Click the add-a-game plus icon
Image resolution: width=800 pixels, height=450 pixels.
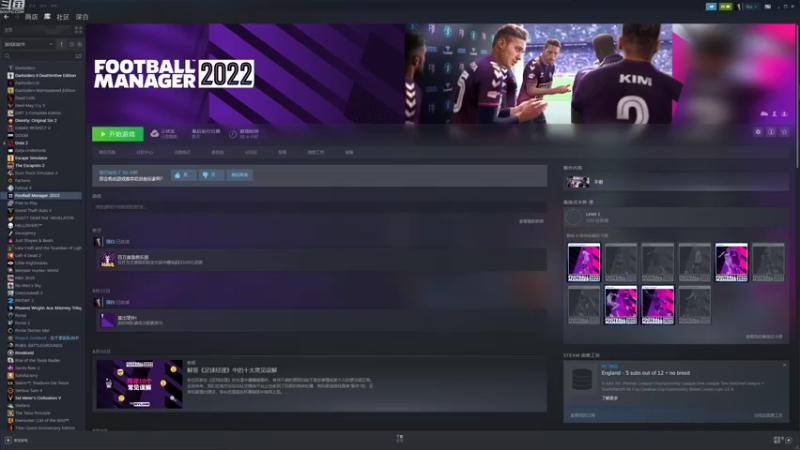(8, 440)
